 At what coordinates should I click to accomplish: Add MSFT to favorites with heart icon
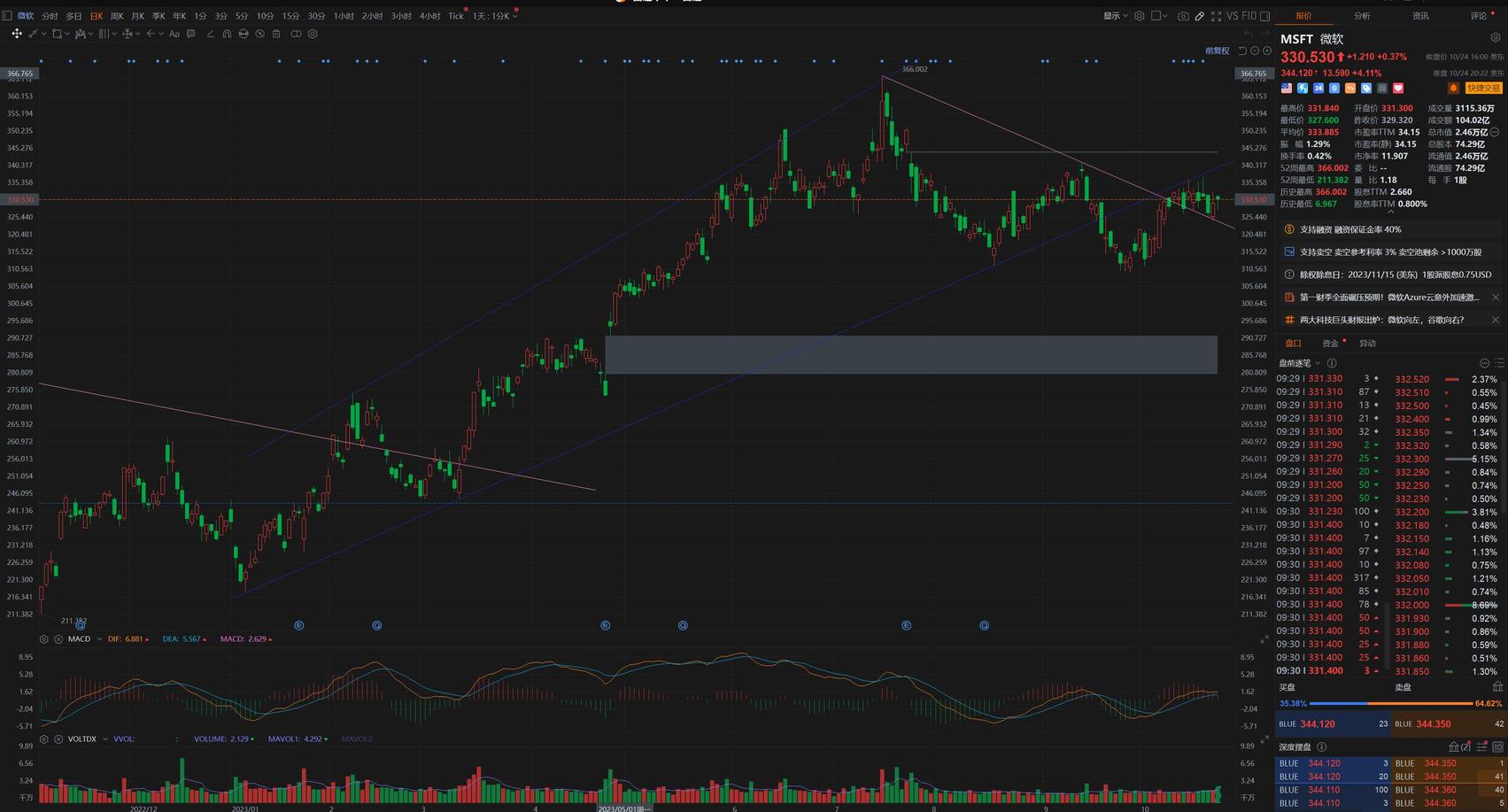(x=1398, y=89)
